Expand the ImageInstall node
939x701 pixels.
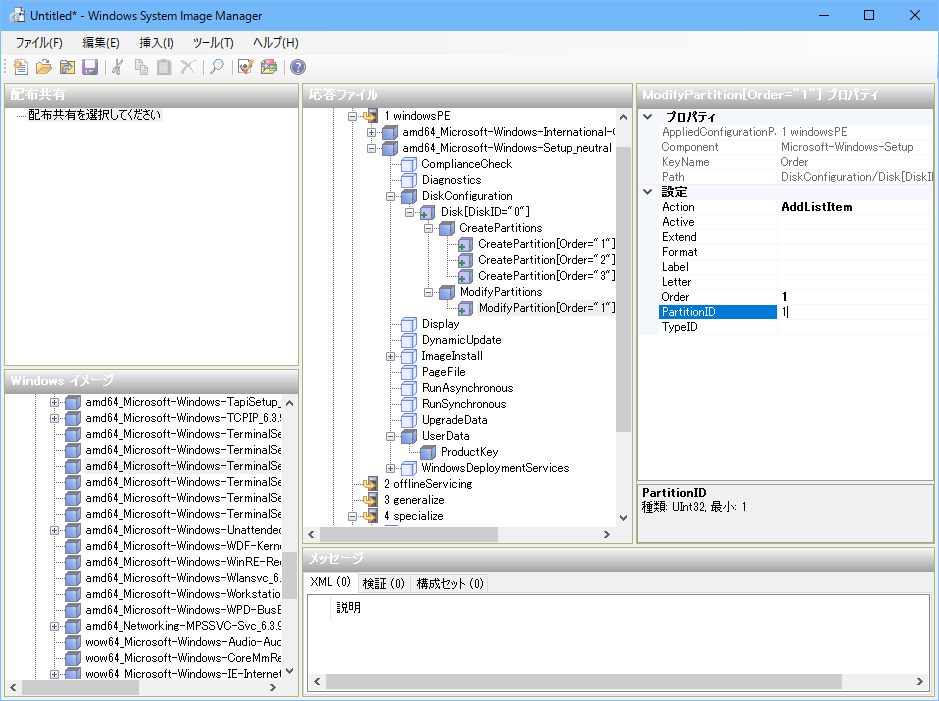click(x=390, y=356)
